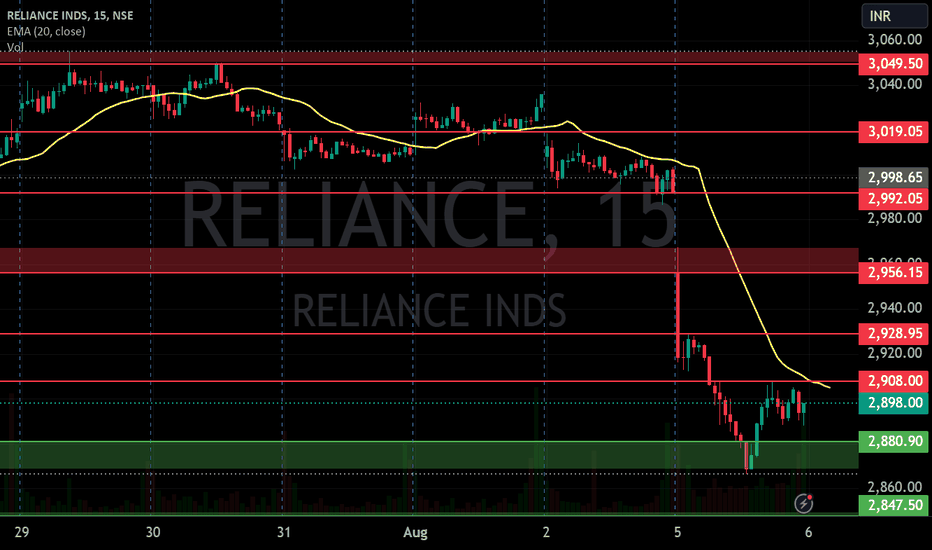Screen dimensions: 932x550
Task: Click the date label 31
Action: 284,532
